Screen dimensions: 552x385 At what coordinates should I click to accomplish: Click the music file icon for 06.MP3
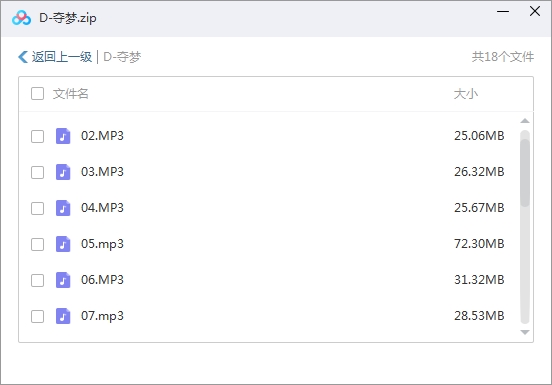(63, 280)
